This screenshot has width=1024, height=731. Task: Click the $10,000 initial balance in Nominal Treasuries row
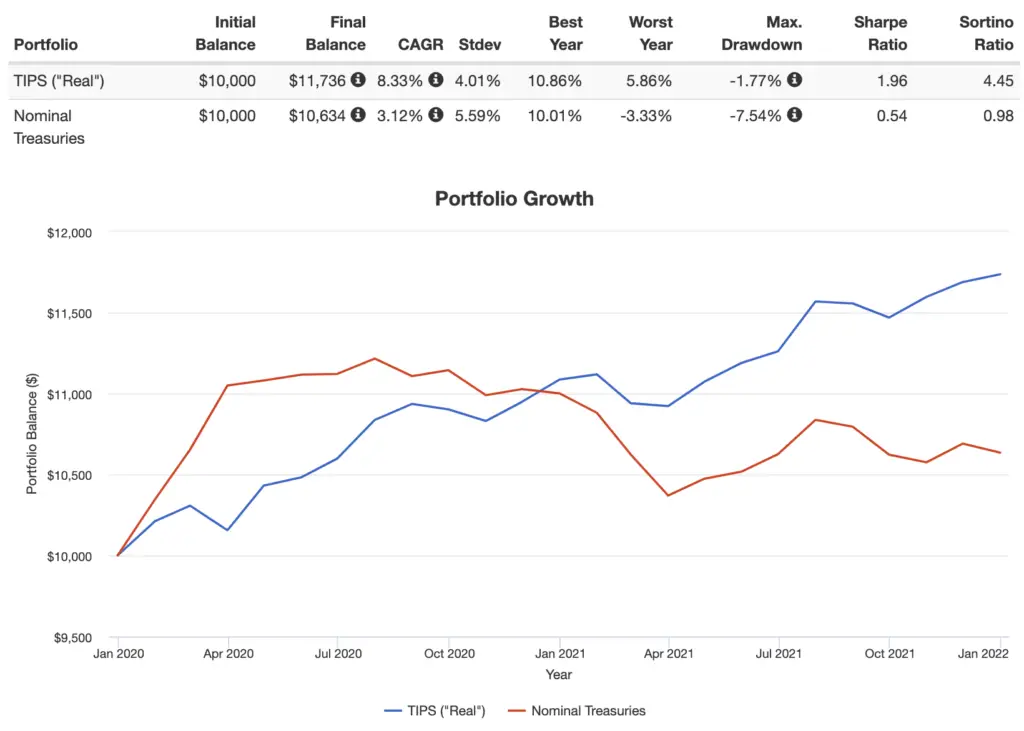click(227, 116)
